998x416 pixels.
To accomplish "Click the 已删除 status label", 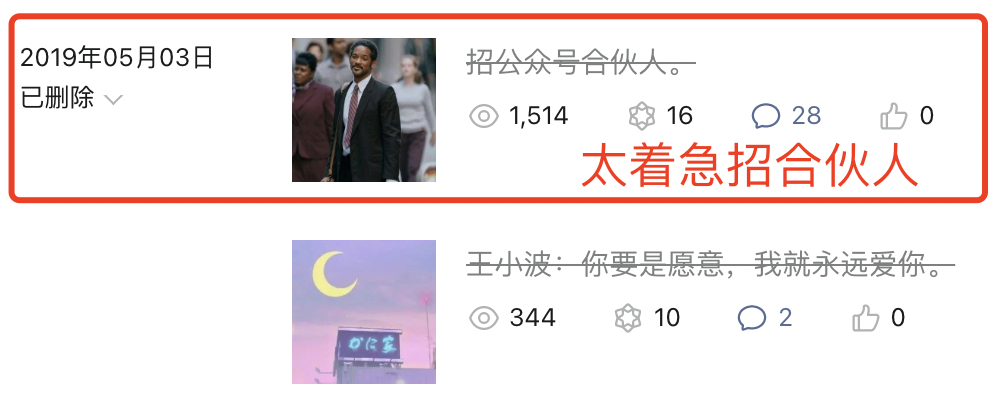I will click(57, 99).
